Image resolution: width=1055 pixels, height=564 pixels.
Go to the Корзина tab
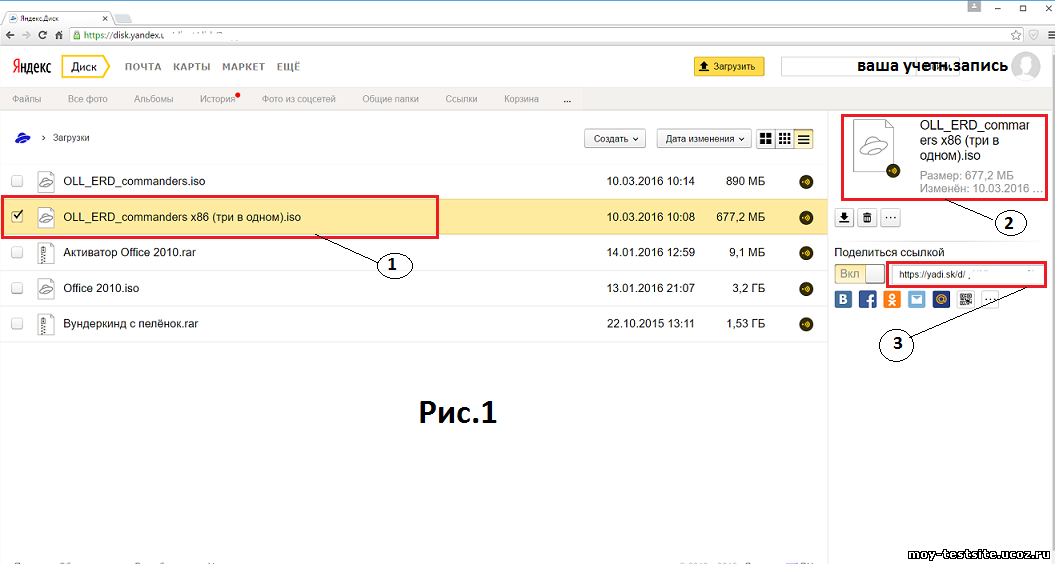coord(521,99)
